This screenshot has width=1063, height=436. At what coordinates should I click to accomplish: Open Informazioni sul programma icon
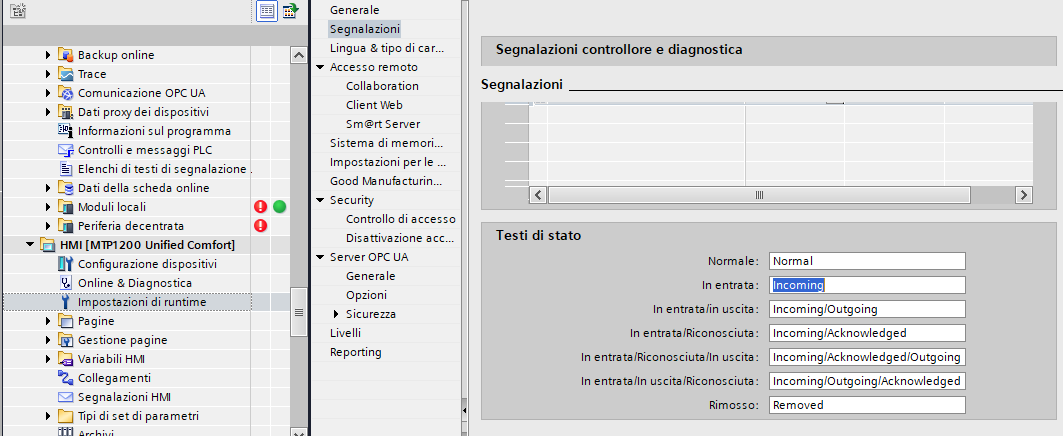coord(66,131)
